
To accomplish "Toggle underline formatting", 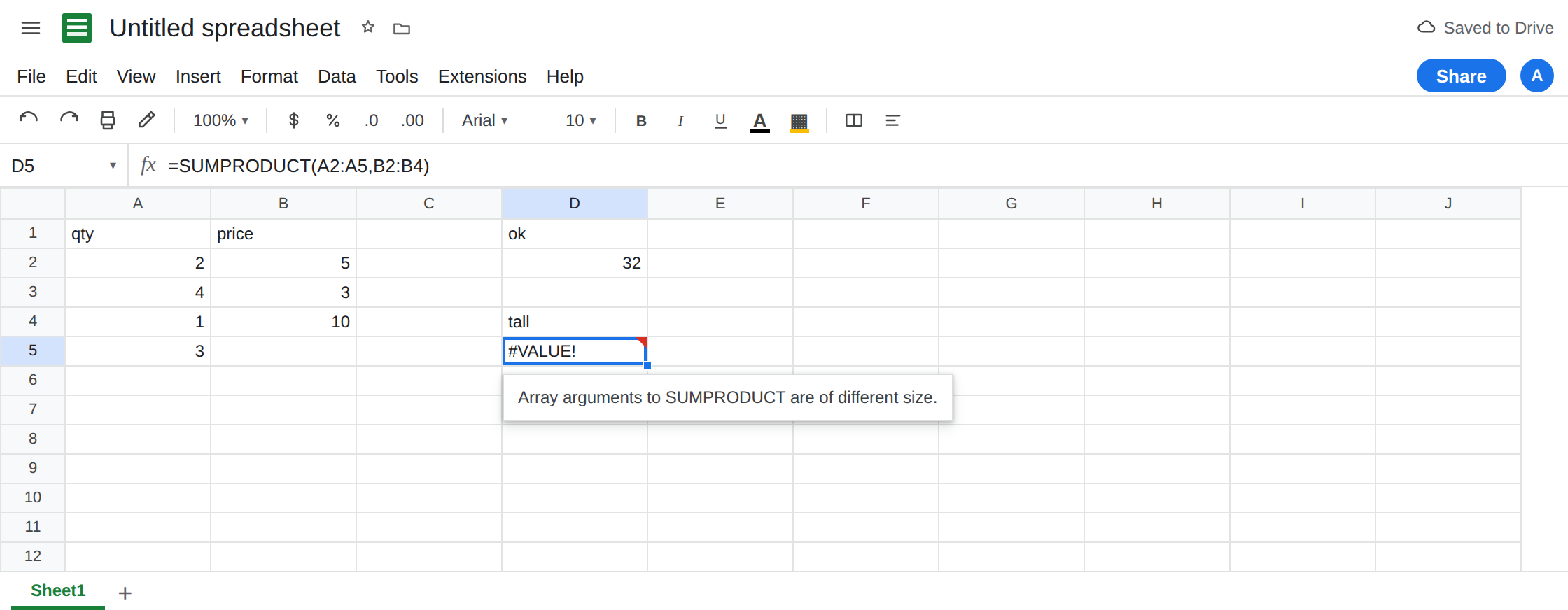I will pyautogui.click(x=720, y=121).
